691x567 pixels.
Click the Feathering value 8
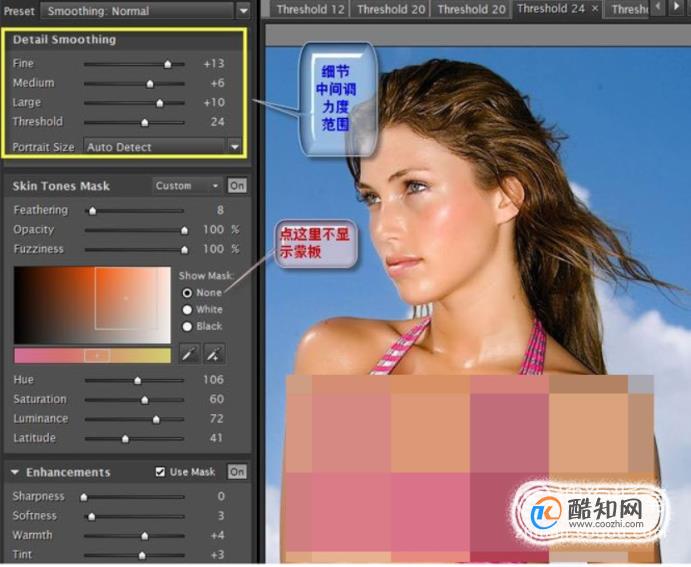pos(220,211)
